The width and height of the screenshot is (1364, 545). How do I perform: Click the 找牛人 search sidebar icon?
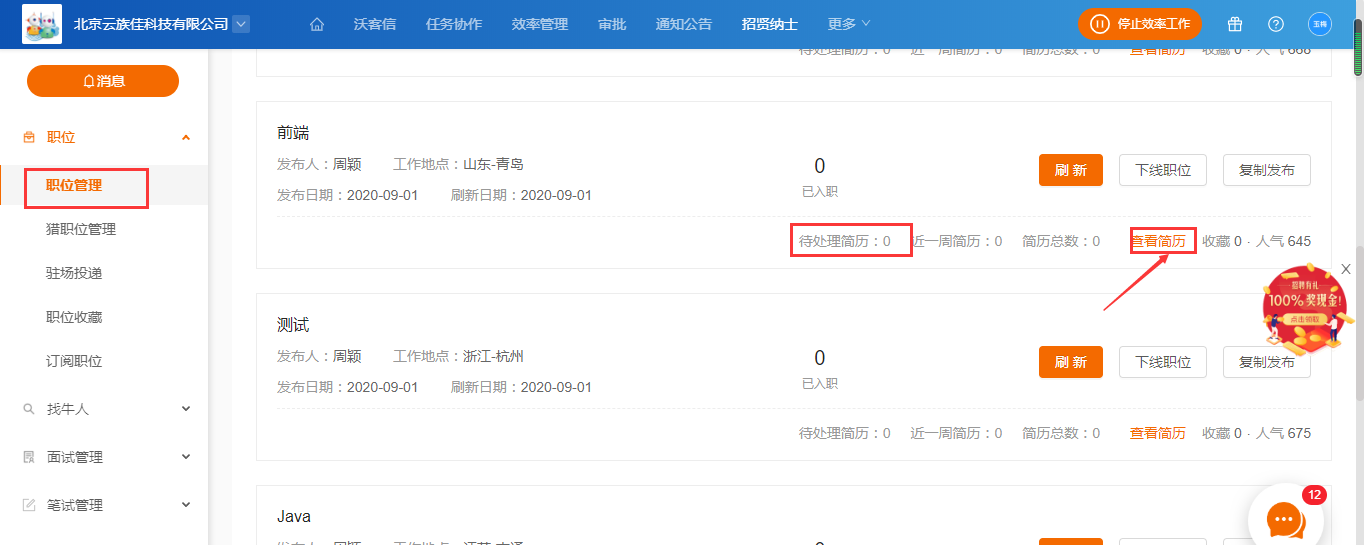pyautogui.click(x=28, y=409)
